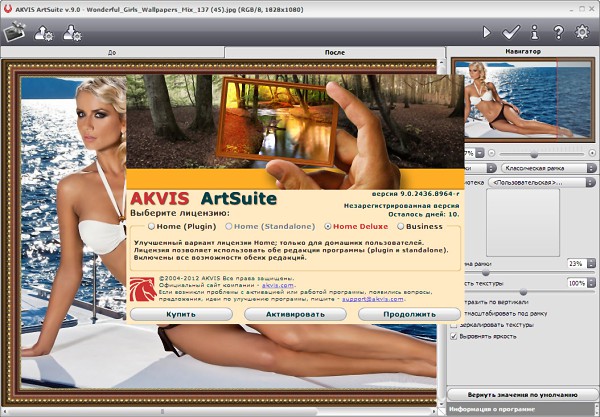
Task: Click the "Активировать" button
Action: point(295,313)
